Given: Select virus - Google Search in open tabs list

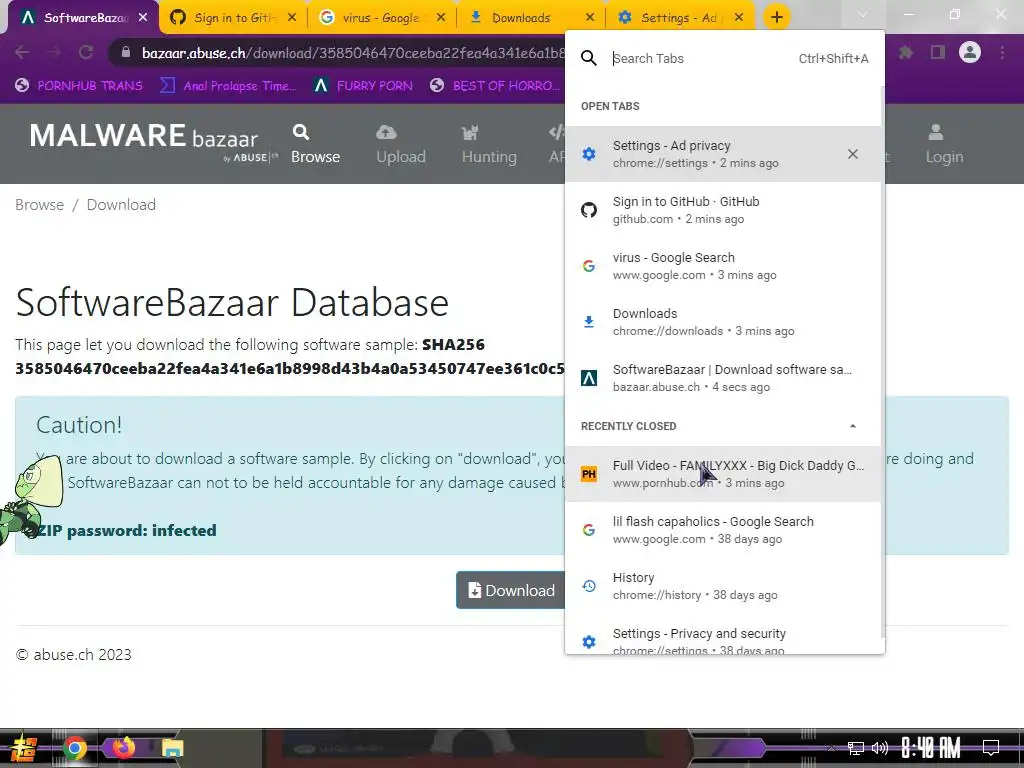Looking at the screenshot, I should tap(723, 266).
